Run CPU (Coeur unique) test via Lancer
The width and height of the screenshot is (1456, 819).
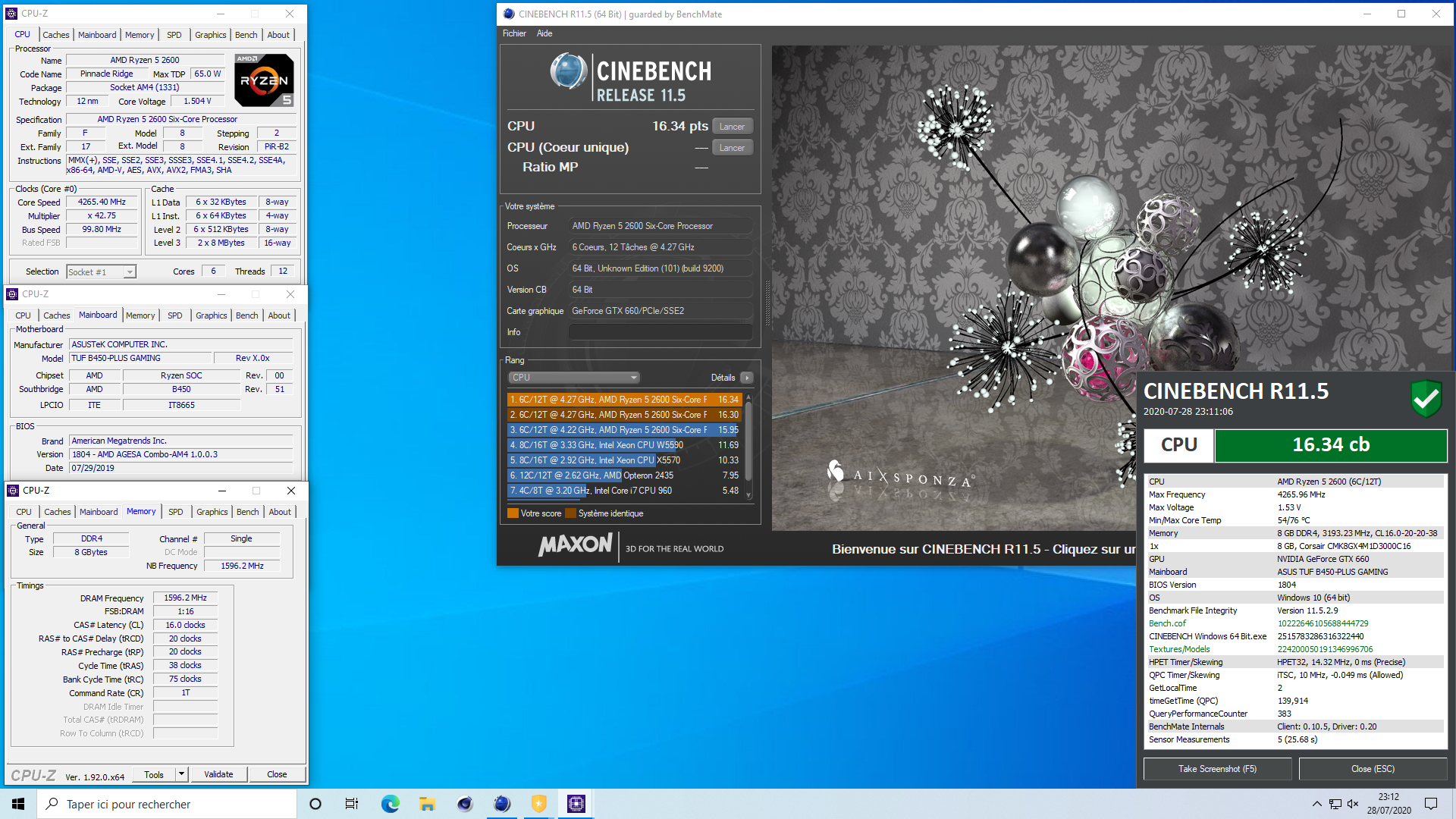coord(733,148)
